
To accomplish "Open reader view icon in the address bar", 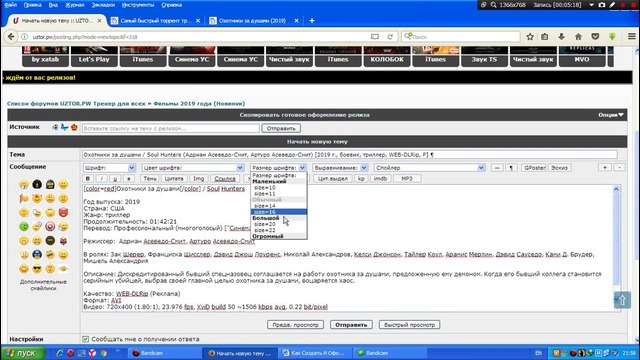I will 375,37.
